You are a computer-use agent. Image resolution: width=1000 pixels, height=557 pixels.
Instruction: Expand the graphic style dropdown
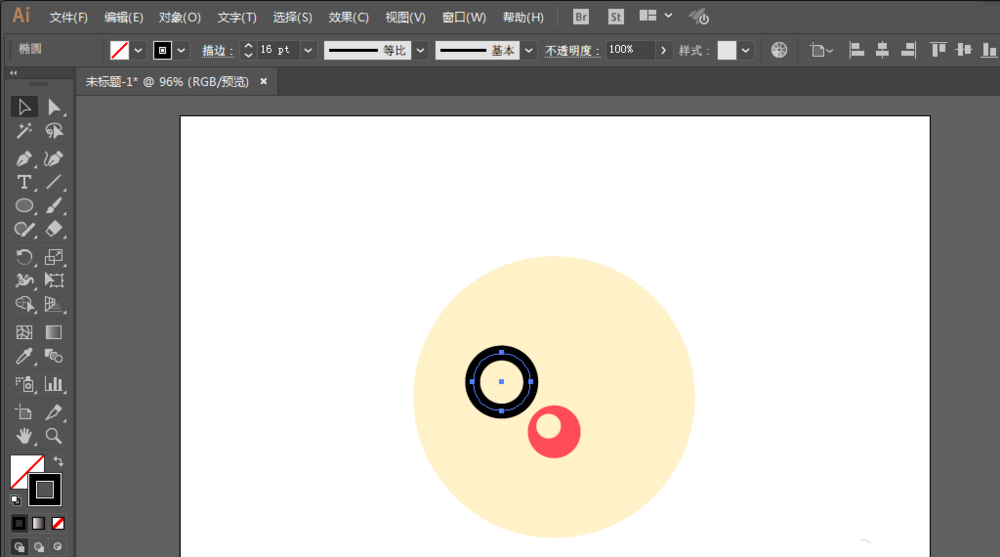[x=746, y=50]
